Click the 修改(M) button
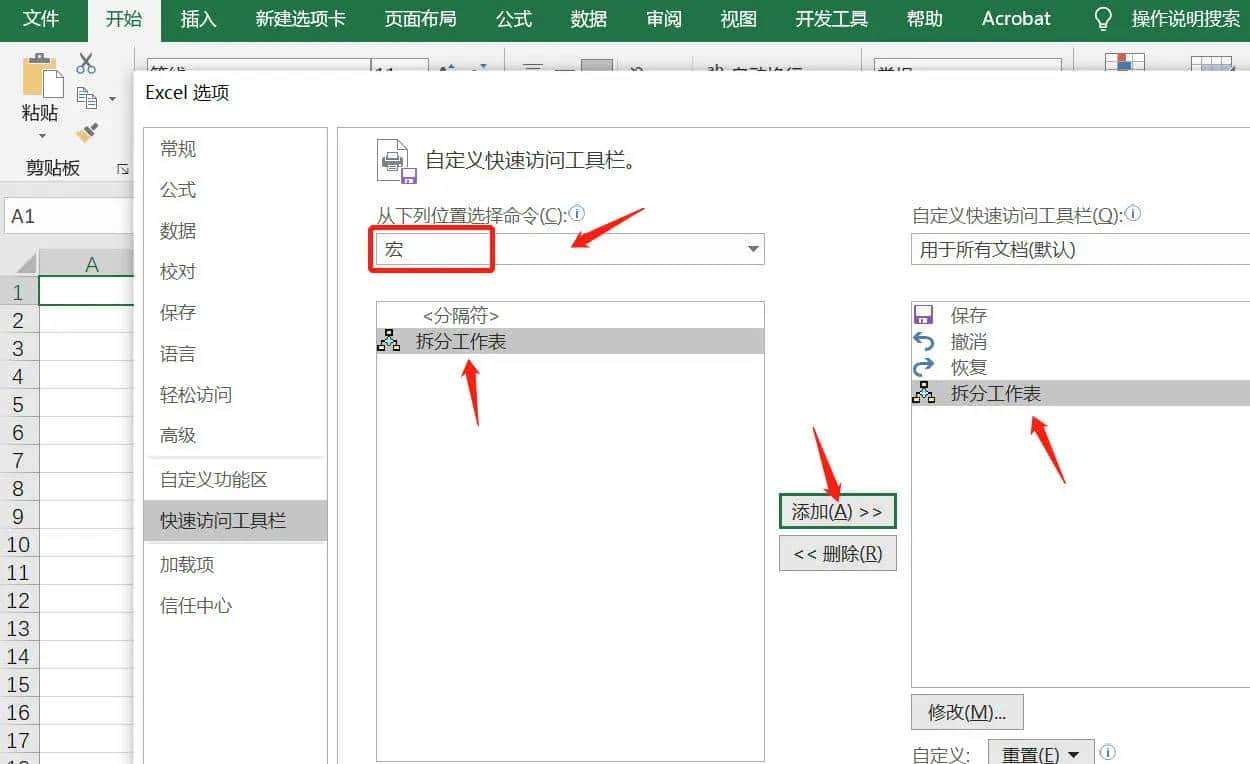1250x764 pixels. (x=966, y=712)
